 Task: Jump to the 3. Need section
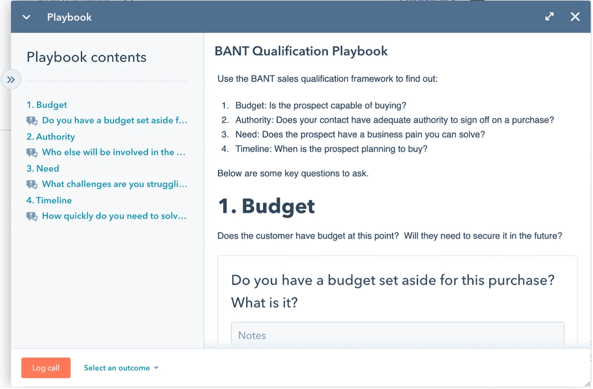coord(43,168)
